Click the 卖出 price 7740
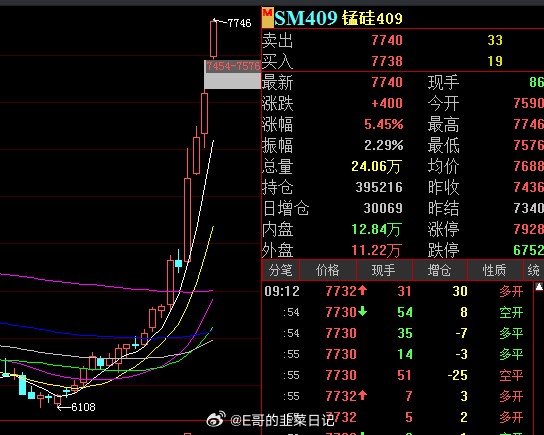Image resolution: width=544 pixels, height=435 pixels. pos(387,40)
